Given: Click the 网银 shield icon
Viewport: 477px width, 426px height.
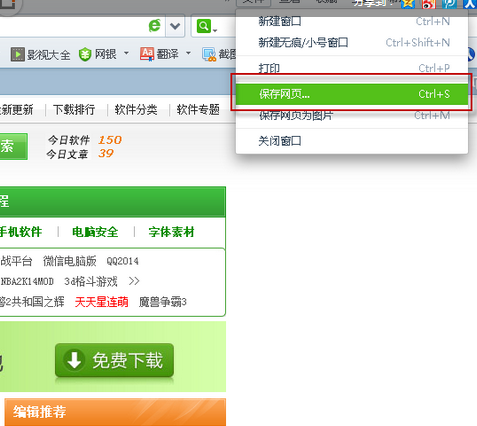Looking at the screenshot, I should (85, 54).
